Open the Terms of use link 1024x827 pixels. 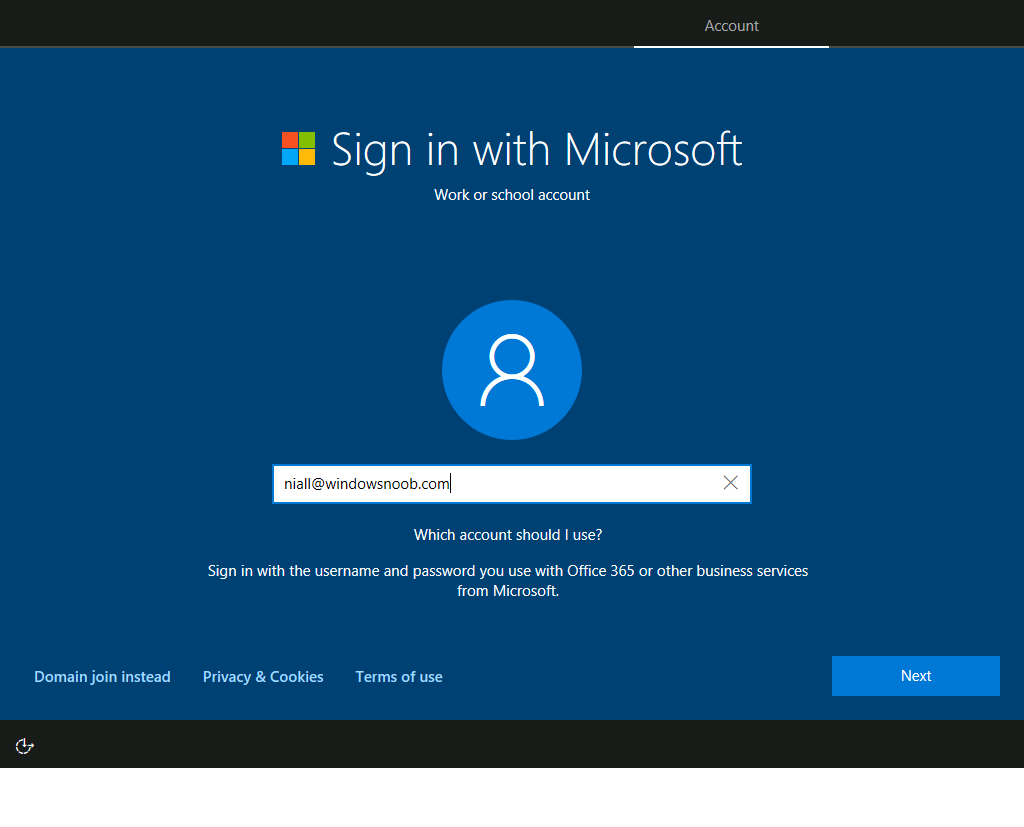(399, 677)
